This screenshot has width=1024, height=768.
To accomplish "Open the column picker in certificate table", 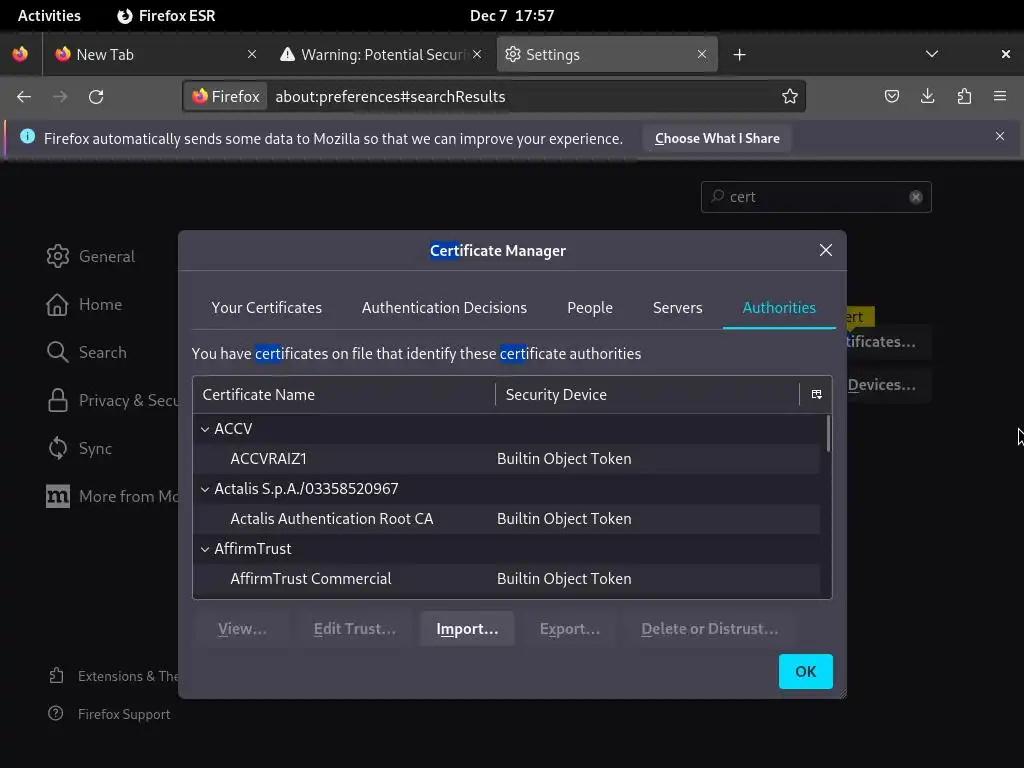I will (816, 394).
